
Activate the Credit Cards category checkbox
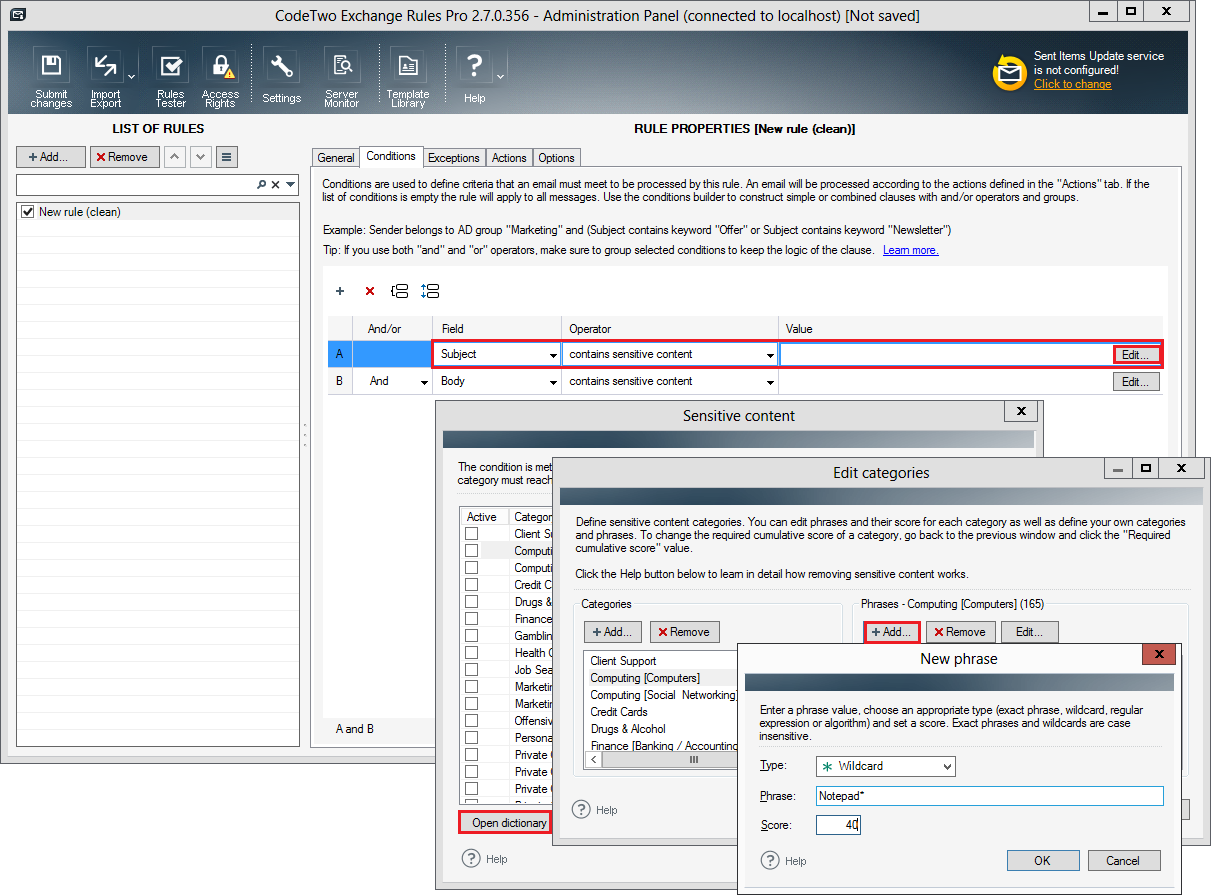tap(471, 585)
